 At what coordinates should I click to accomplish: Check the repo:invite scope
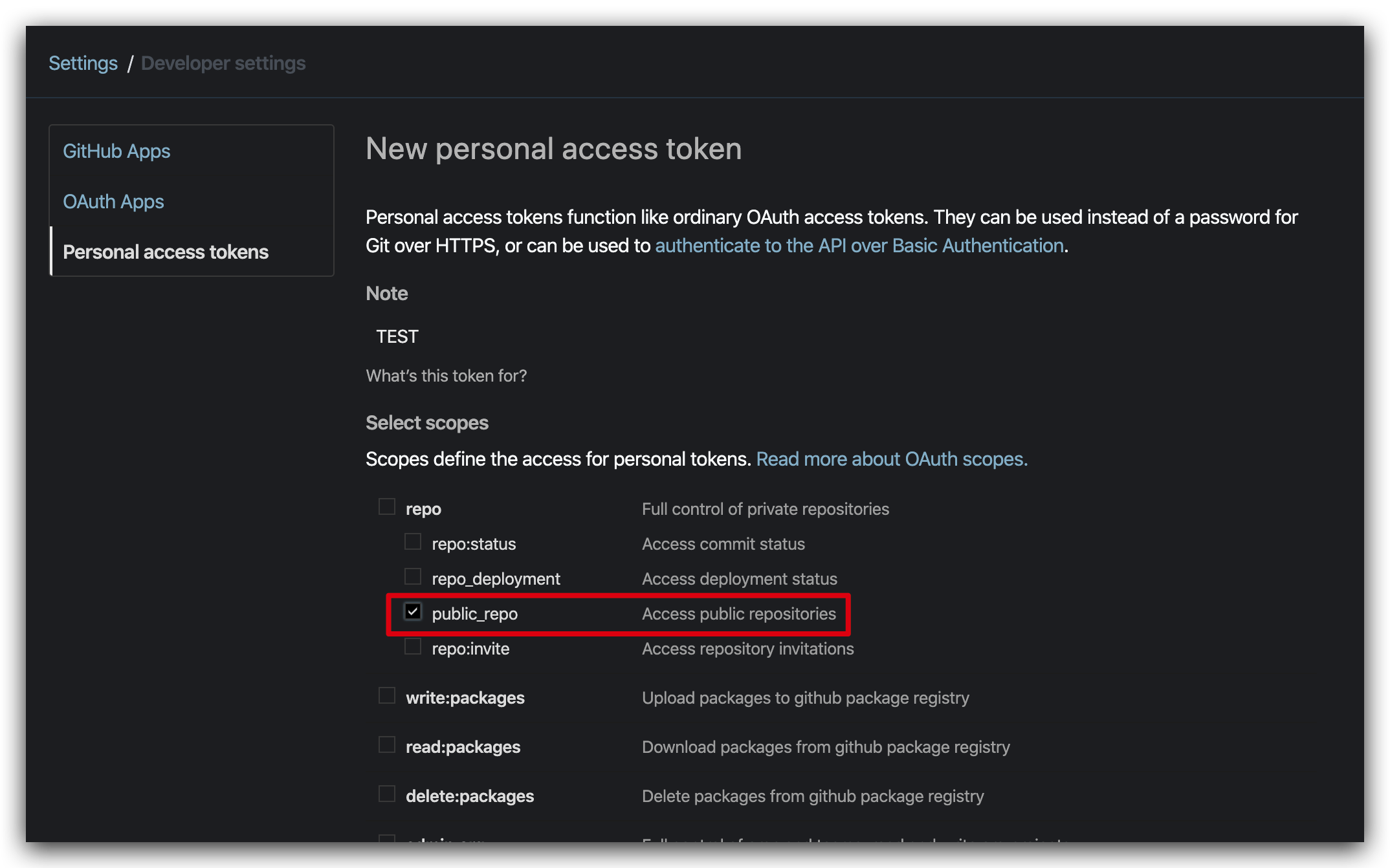tap(413, 646)
